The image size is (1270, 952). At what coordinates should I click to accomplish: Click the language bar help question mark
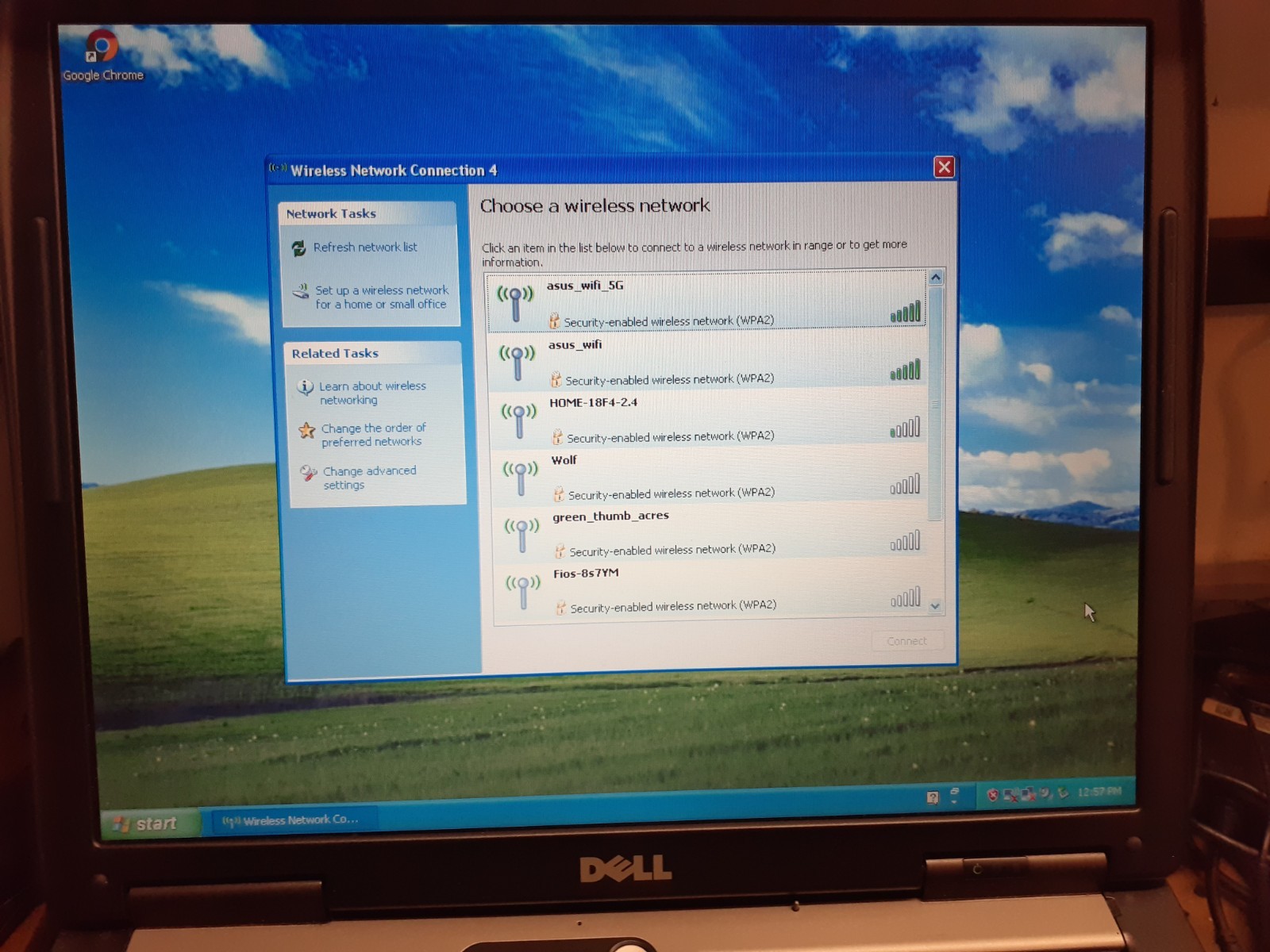[x=933, y=797]
